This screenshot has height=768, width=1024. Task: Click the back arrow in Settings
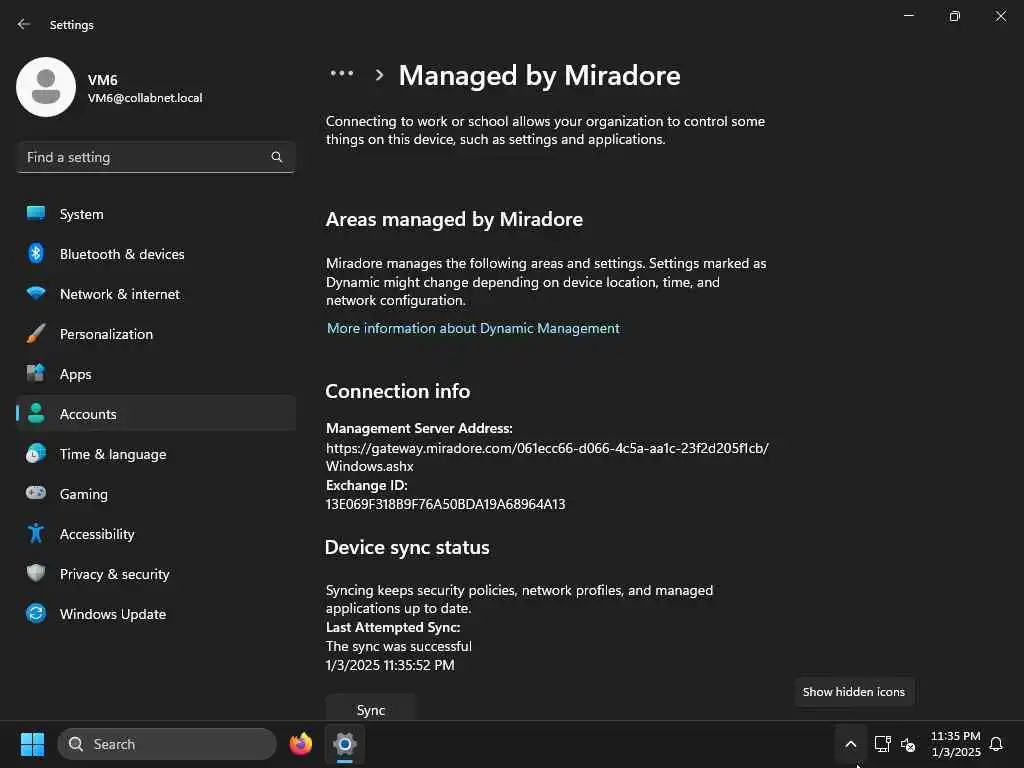24,24
